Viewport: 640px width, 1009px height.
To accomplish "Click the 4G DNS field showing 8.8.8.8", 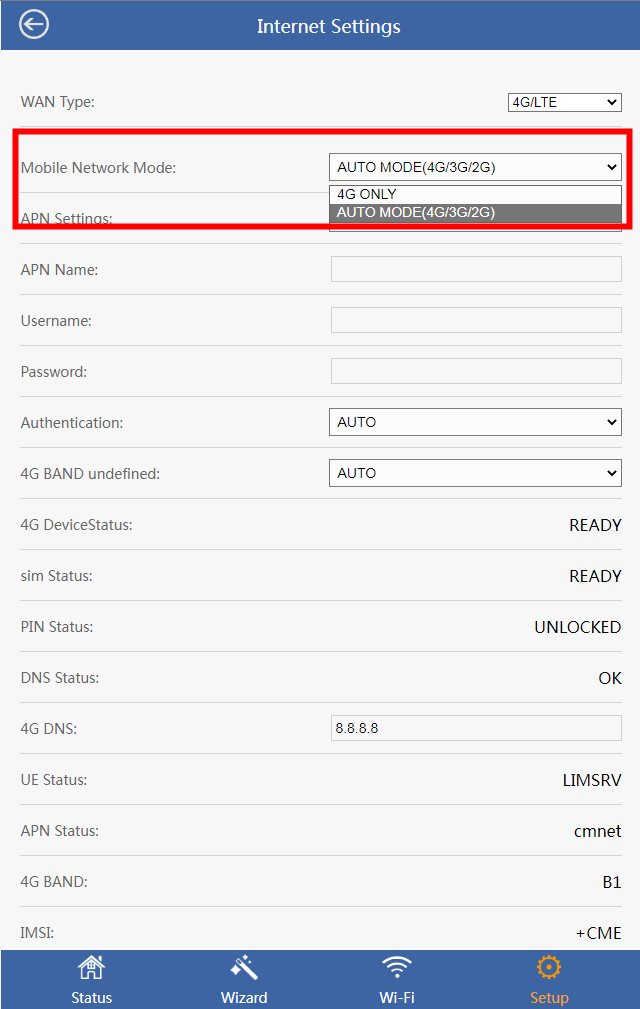I will [x=476, y=728].
